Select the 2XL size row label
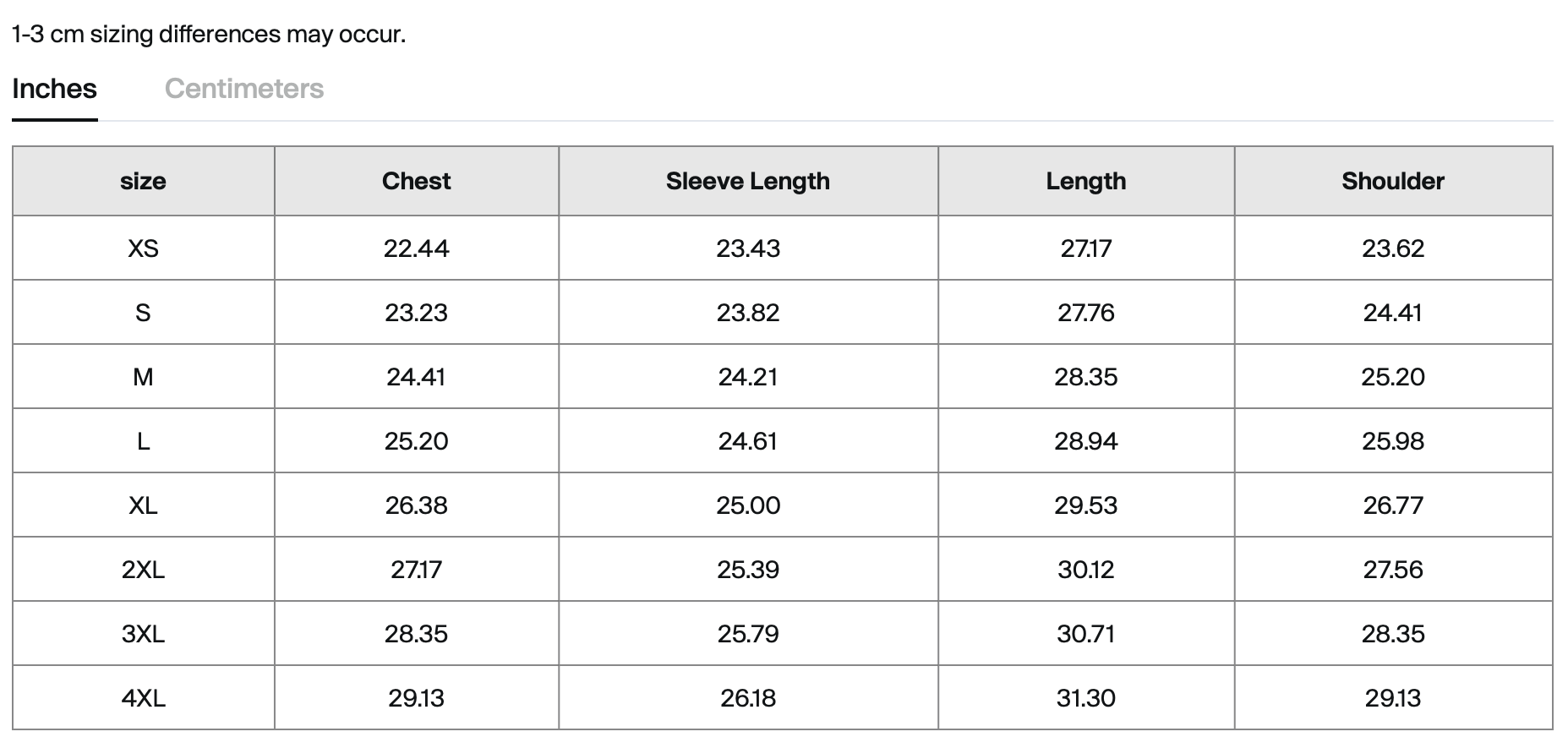Screen dimensions: 1568x748 (143, 570)
